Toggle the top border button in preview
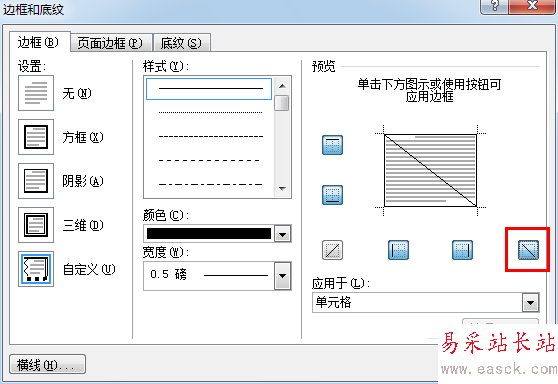 pyautogui.click(x=332, y=145)
